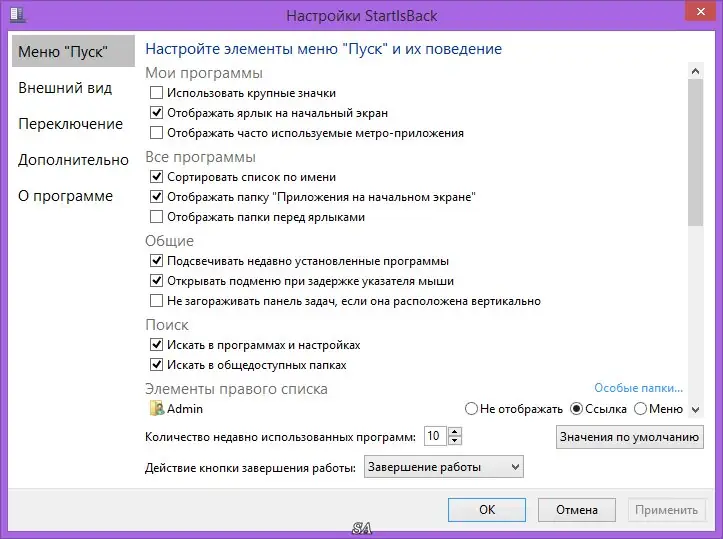Enable showing folders before shortcuts
Viewport: 723px width, 539px height.
tap(157, 217)
